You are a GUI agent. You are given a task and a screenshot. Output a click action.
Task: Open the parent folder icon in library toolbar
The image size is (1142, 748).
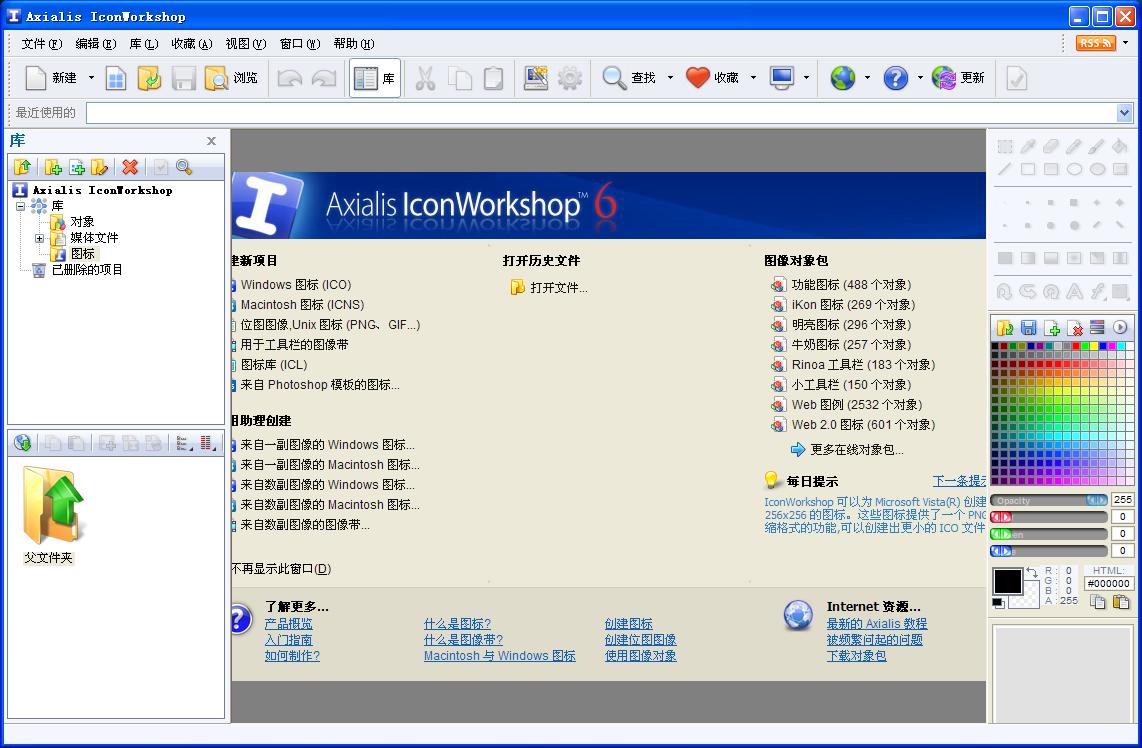pos(22,167)
